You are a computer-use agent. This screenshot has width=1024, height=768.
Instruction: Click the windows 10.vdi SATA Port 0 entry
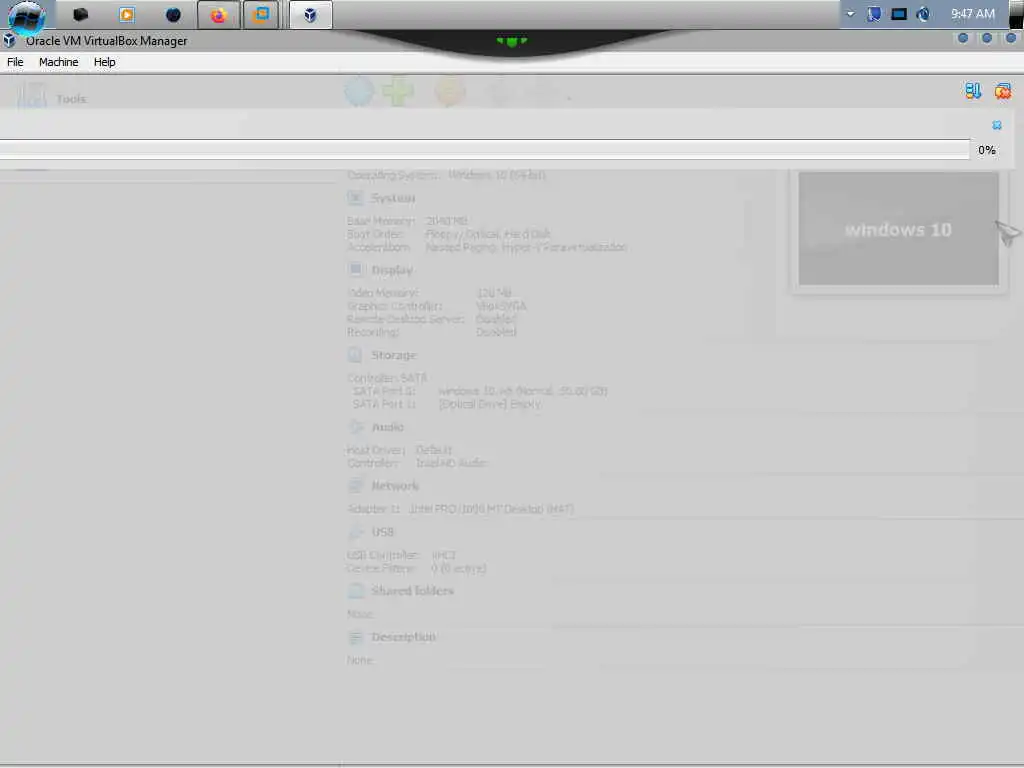523,391
